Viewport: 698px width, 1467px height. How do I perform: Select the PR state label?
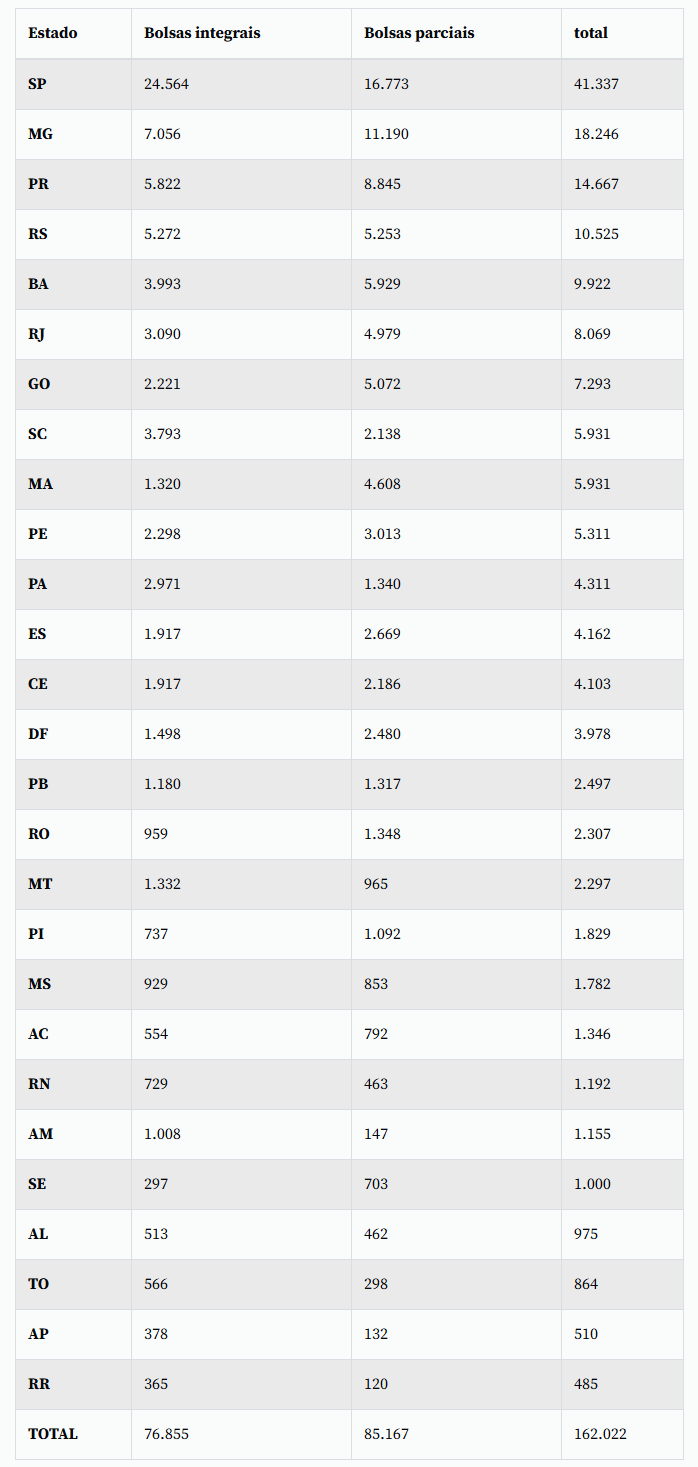coord(38,184)
